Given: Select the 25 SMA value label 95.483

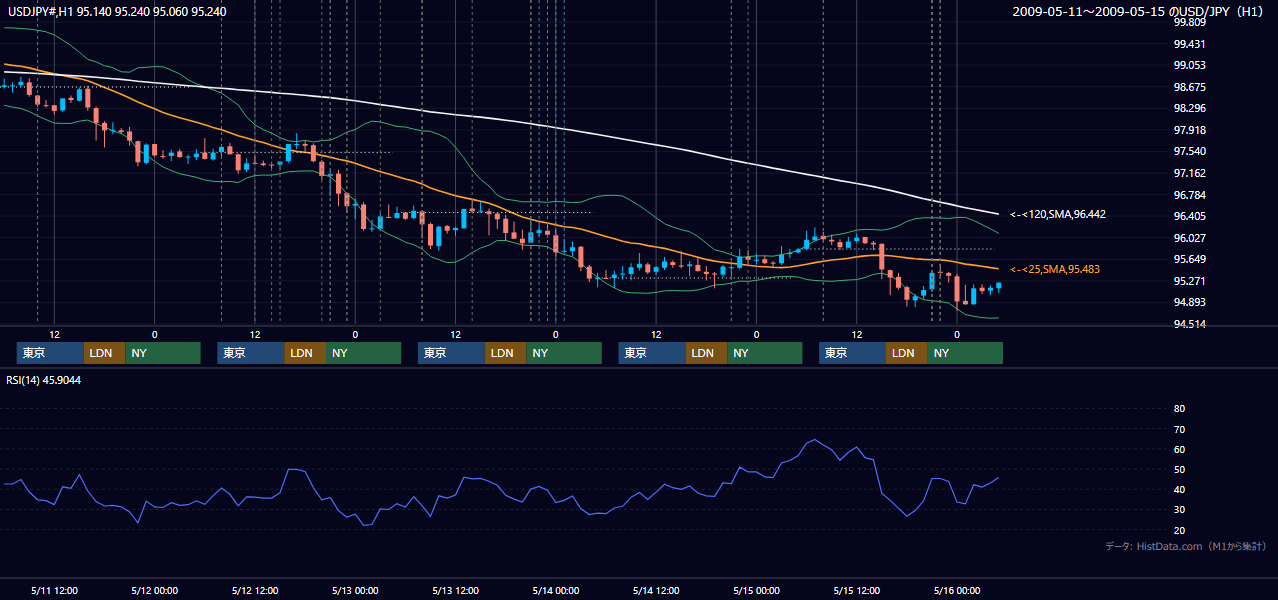Looking at the screenshot, I should 1054,270.
